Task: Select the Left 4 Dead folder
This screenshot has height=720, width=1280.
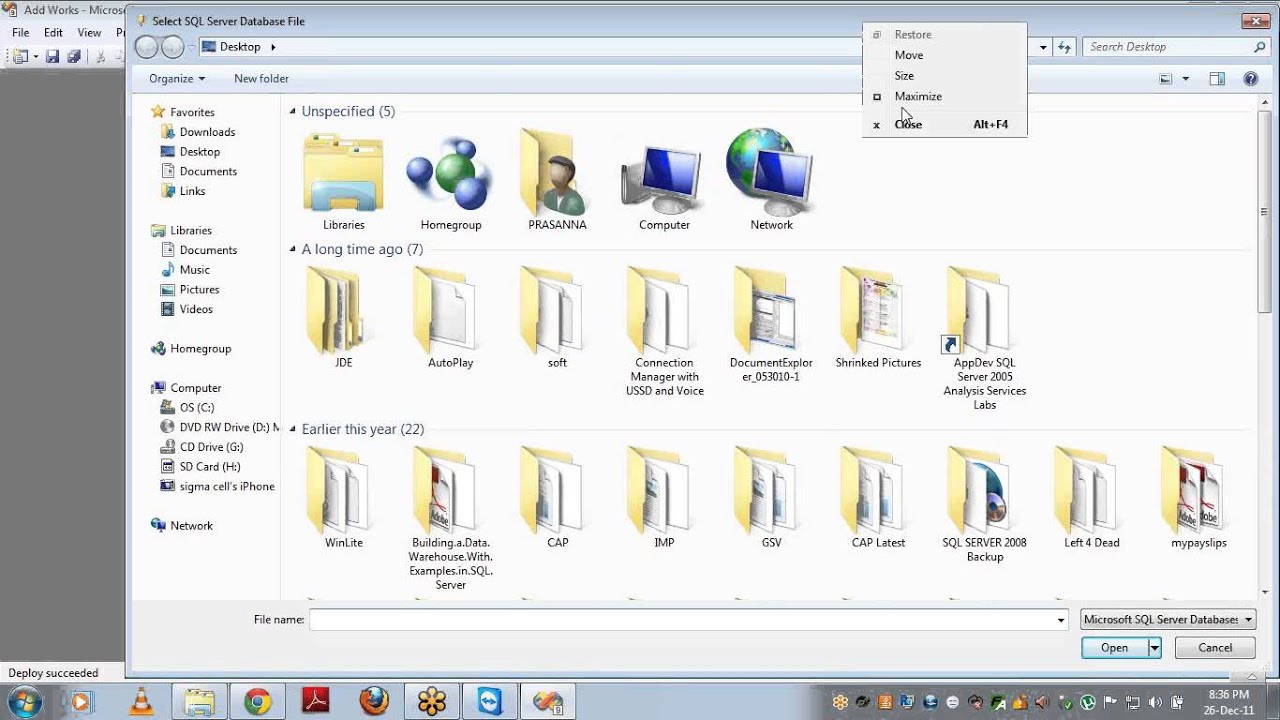Action: (1092, 498)
